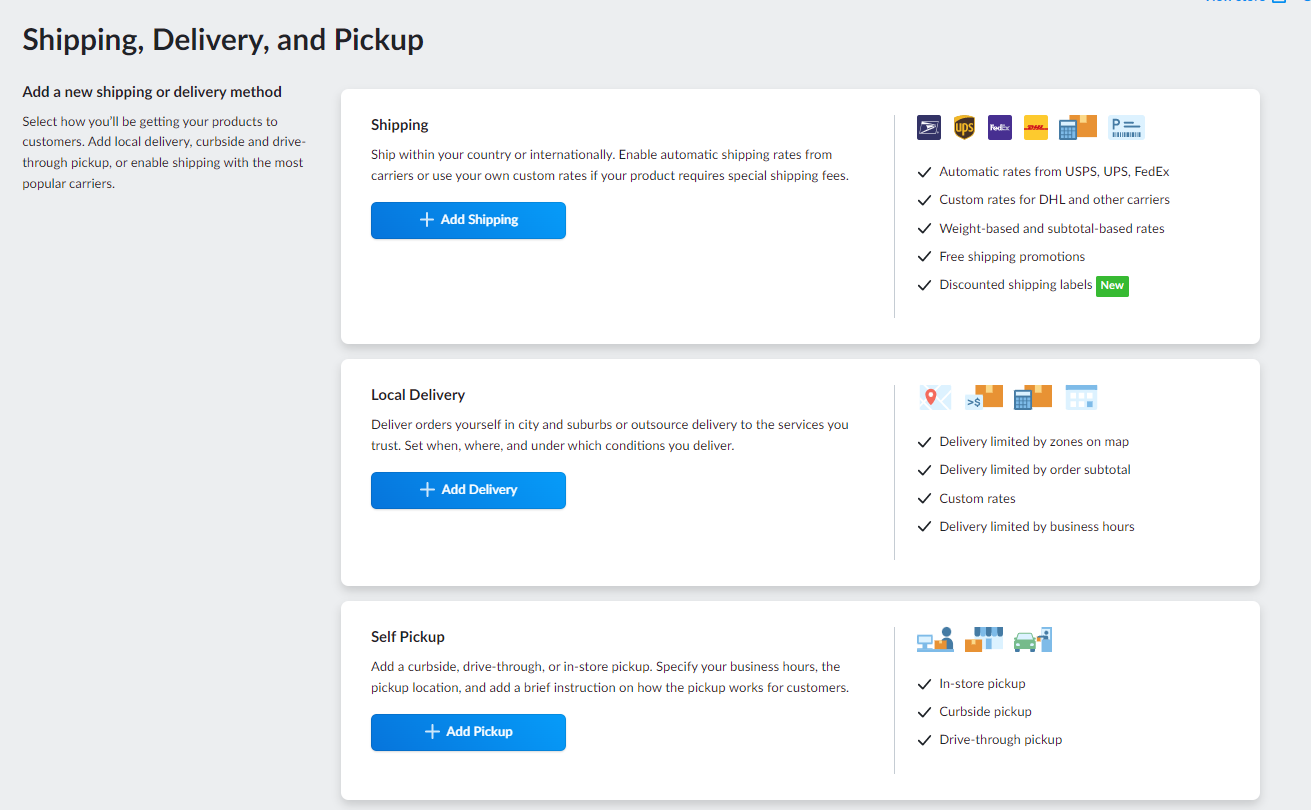Image resolution: width=1311 pixels, height=810 pixels.
Task: Click description starting 'Ship within your country'
Action: coord(610,165)
